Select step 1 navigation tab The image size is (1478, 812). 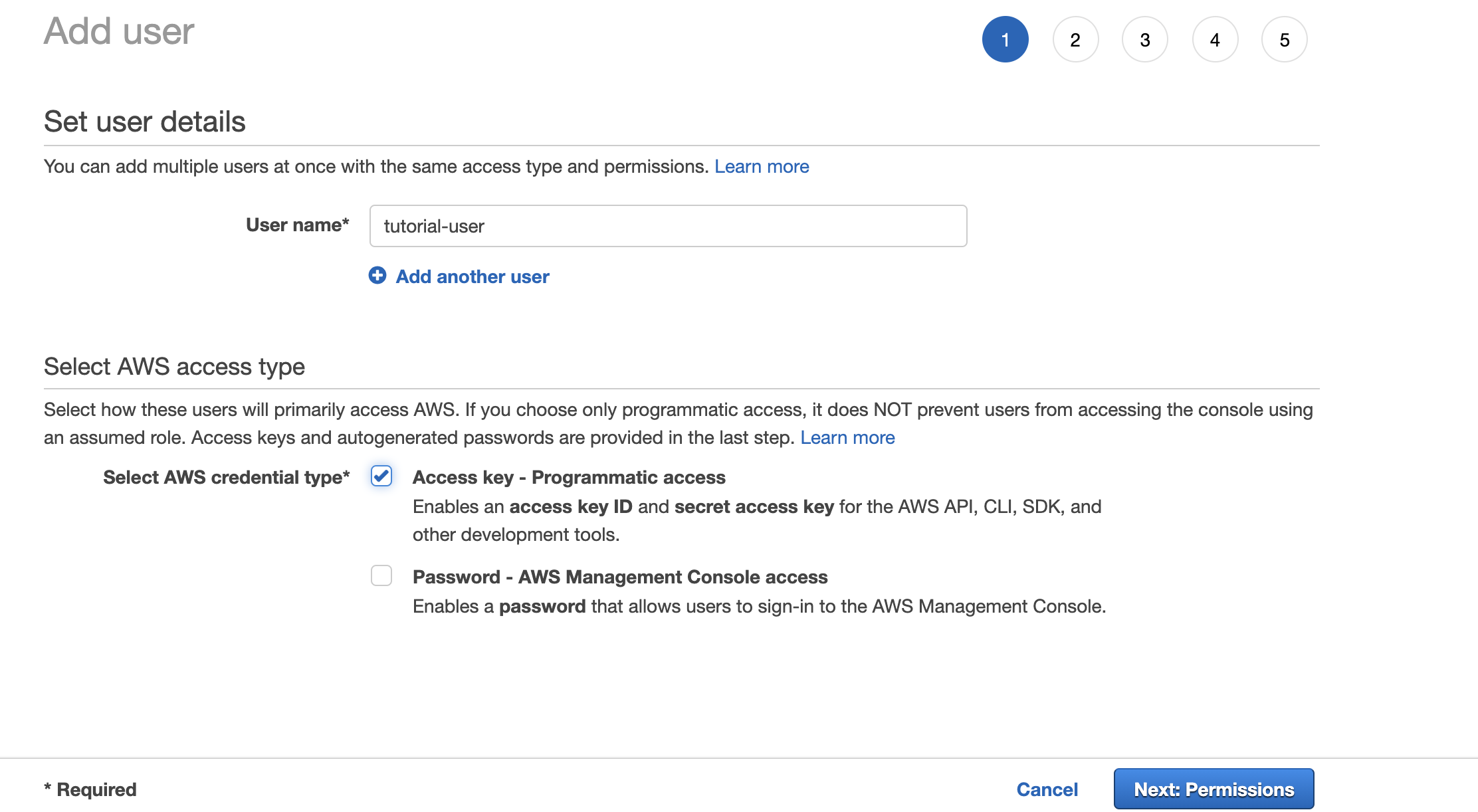pyautogui.click(x=1003, y=40)
